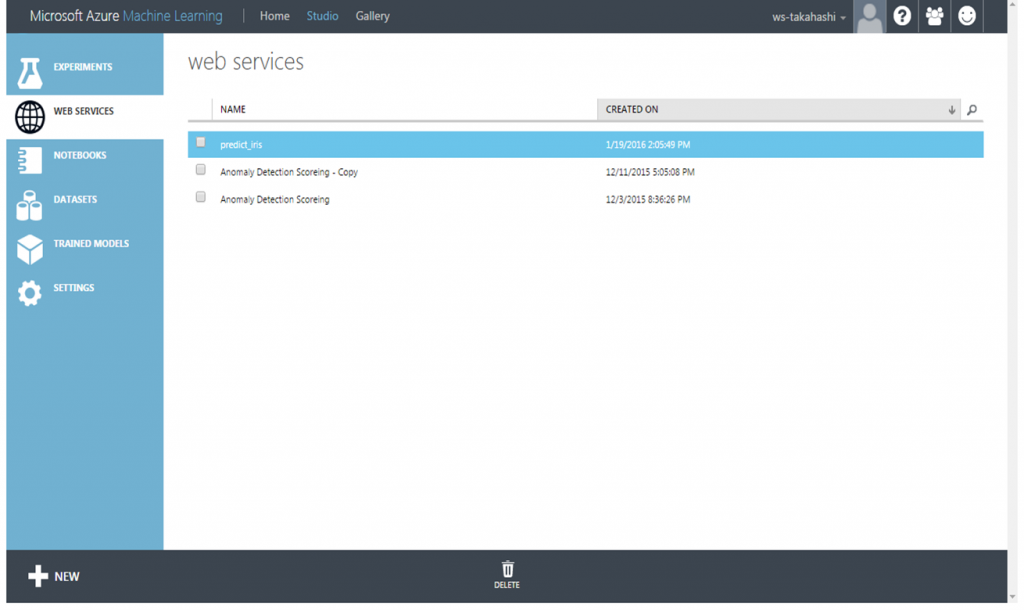Click the user profile avatar icon

click(869, 16)
